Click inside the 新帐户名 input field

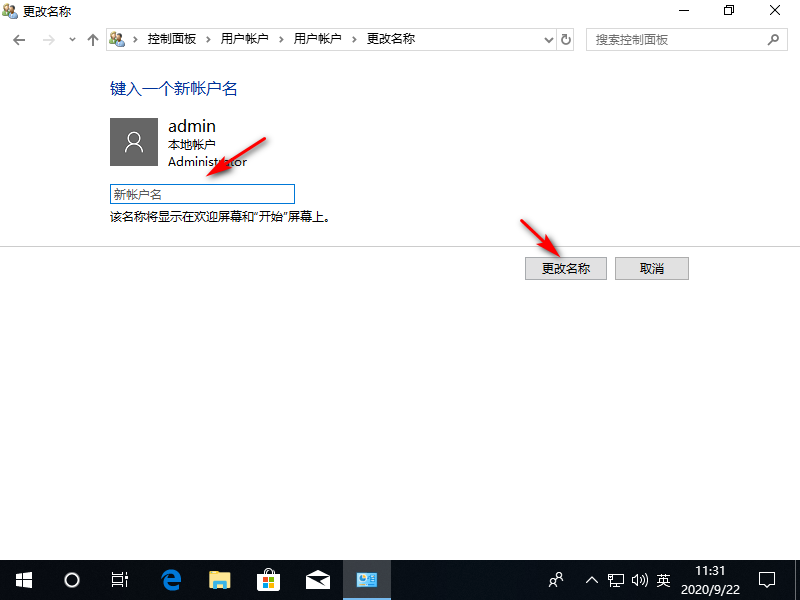click(x=200, y=193)
